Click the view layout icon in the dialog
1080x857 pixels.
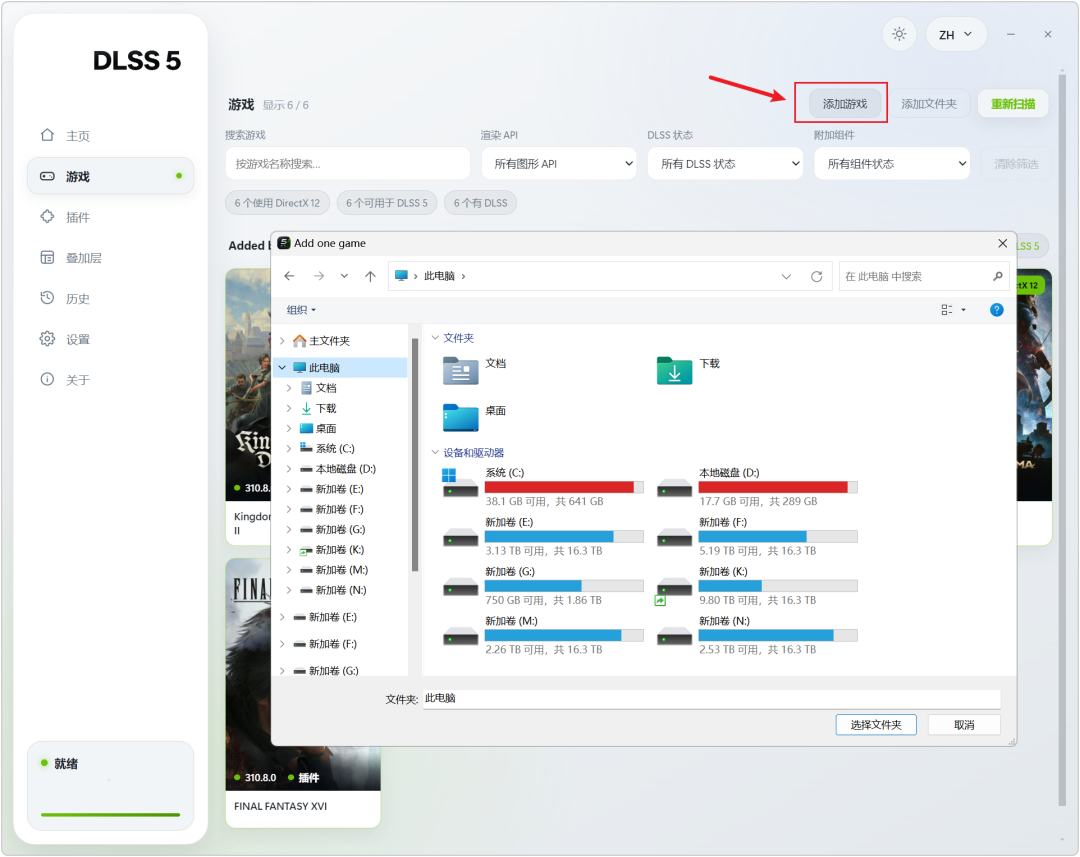[x=947, y=310]
